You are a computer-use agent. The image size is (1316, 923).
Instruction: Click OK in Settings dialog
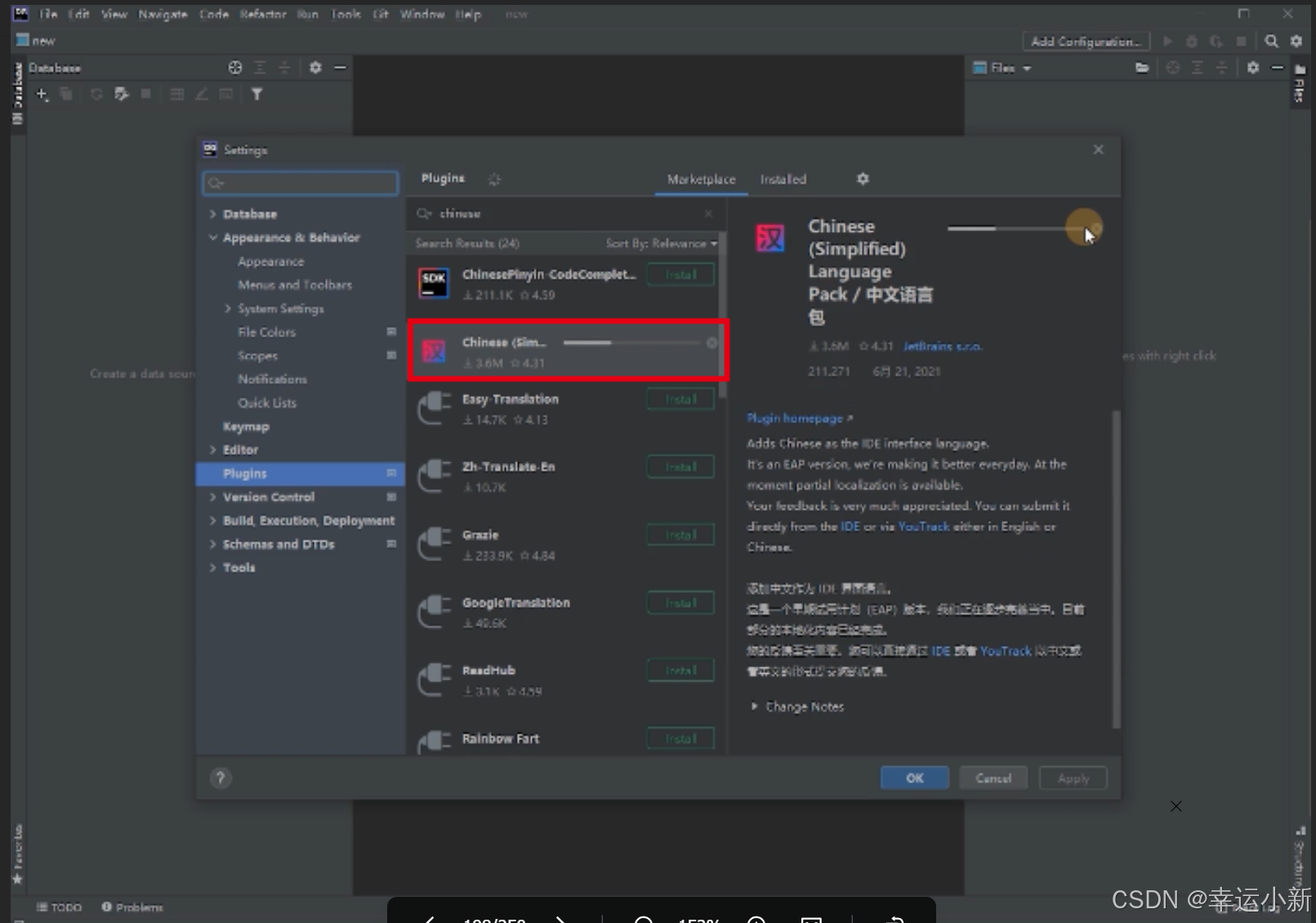click(x=915, y=778)
